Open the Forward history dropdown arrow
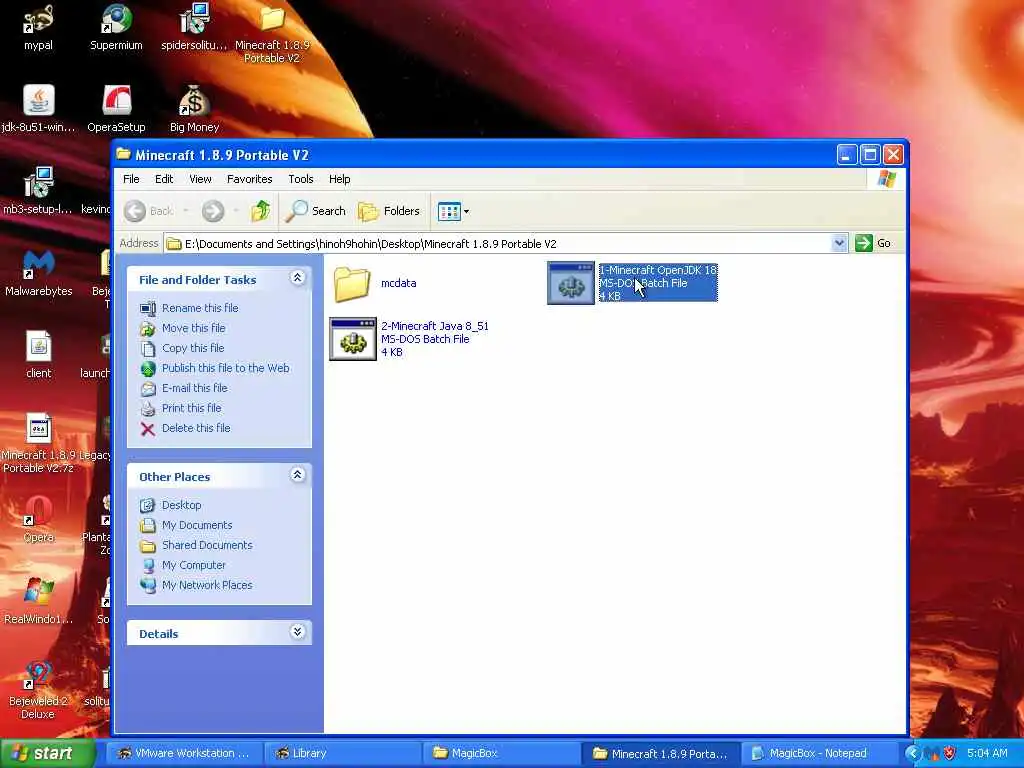The image size is (1024, 768). [236, 211]
